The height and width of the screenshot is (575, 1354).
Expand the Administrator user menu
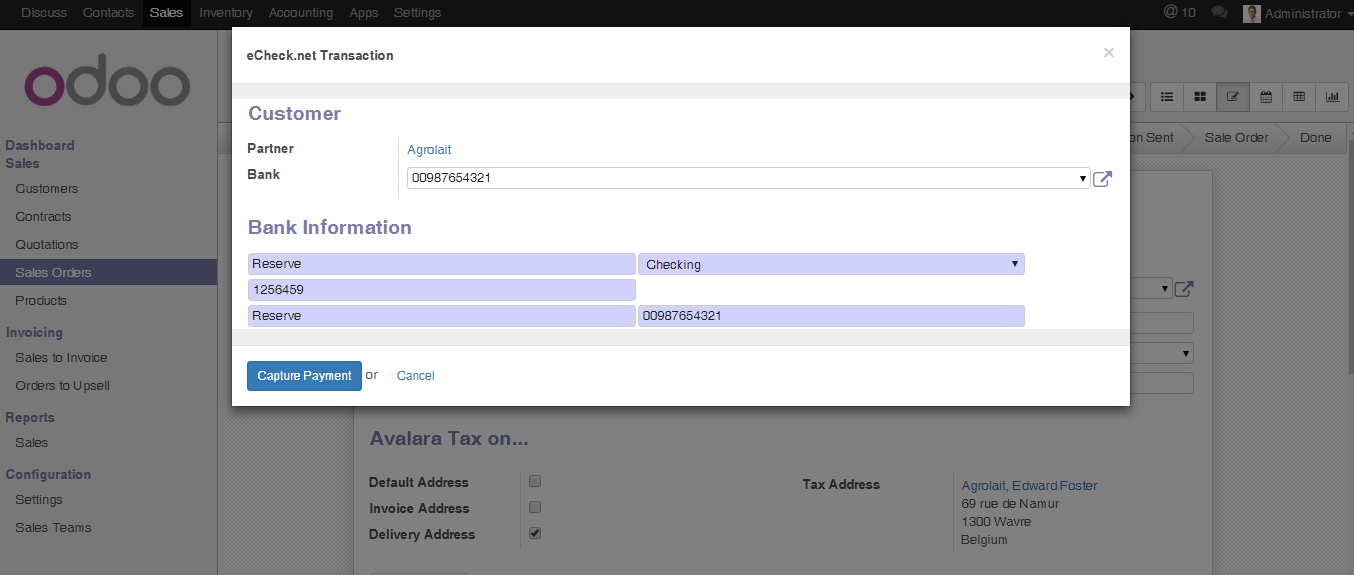tap(1303, 13)
